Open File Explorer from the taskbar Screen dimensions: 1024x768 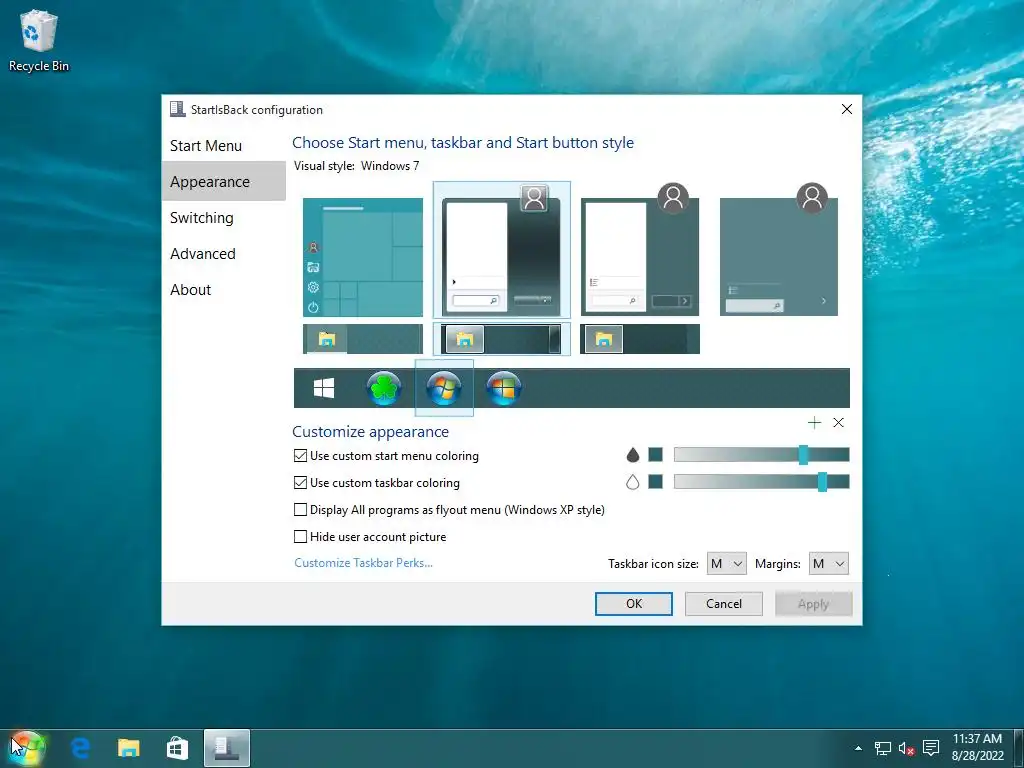click(129, 748)
